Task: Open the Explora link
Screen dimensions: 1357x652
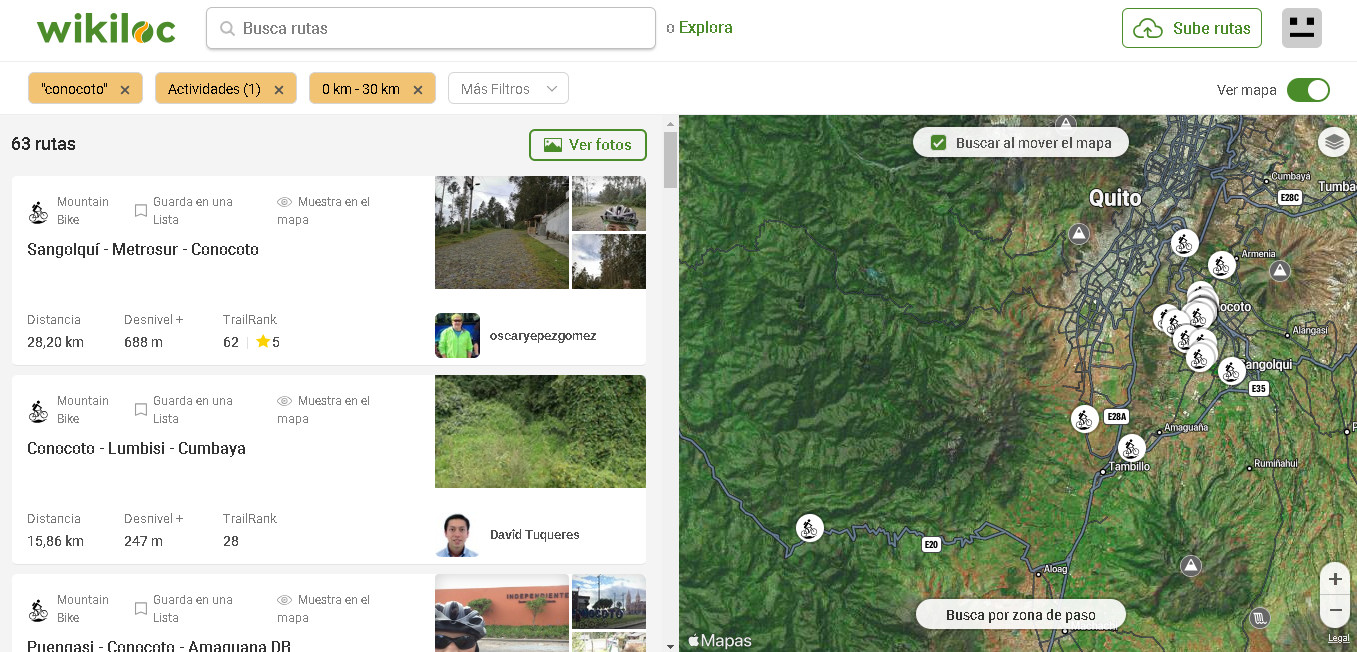Action: tap(705, 28)
